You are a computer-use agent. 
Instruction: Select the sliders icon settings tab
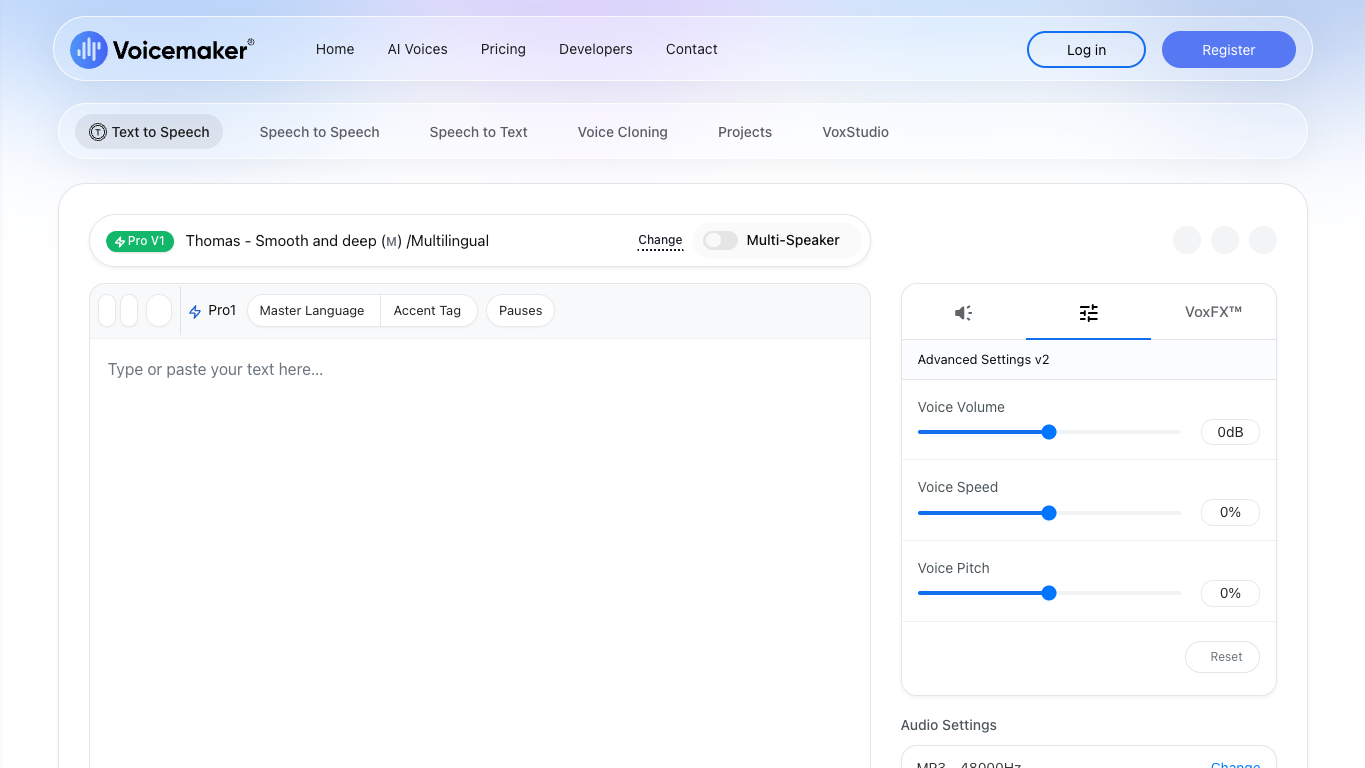click(x=1088, y=312)
